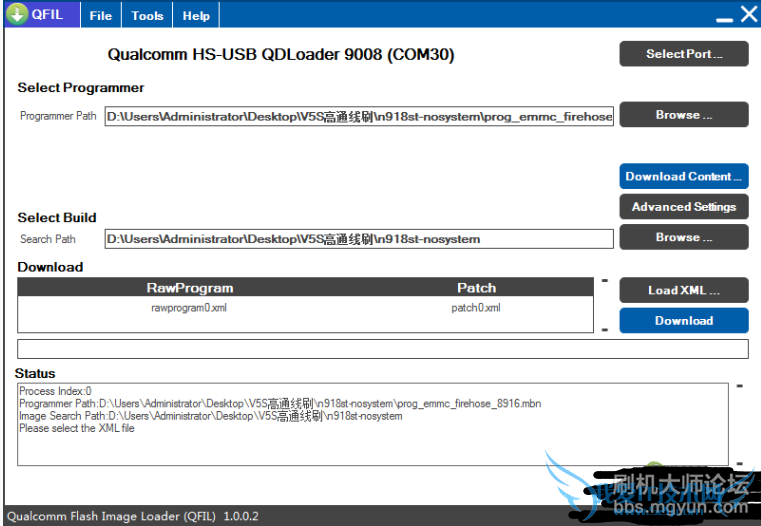
Task: Click the RawProgram column header
Action: 190,288
